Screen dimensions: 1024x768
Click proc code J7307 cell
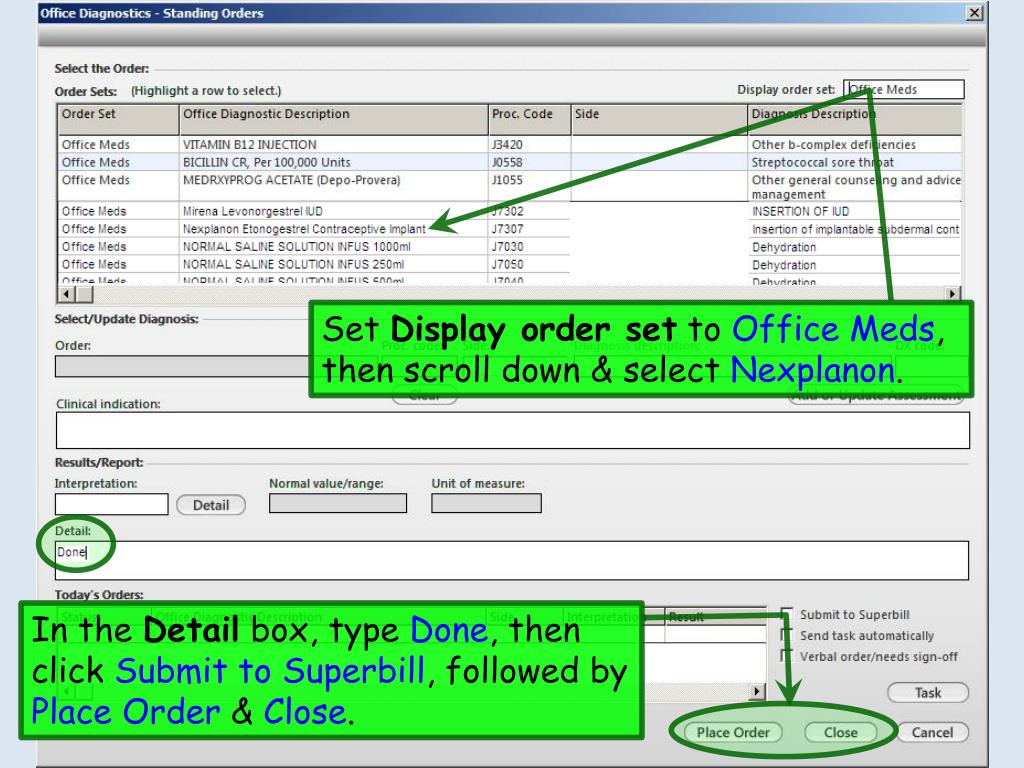coord(529,229)
